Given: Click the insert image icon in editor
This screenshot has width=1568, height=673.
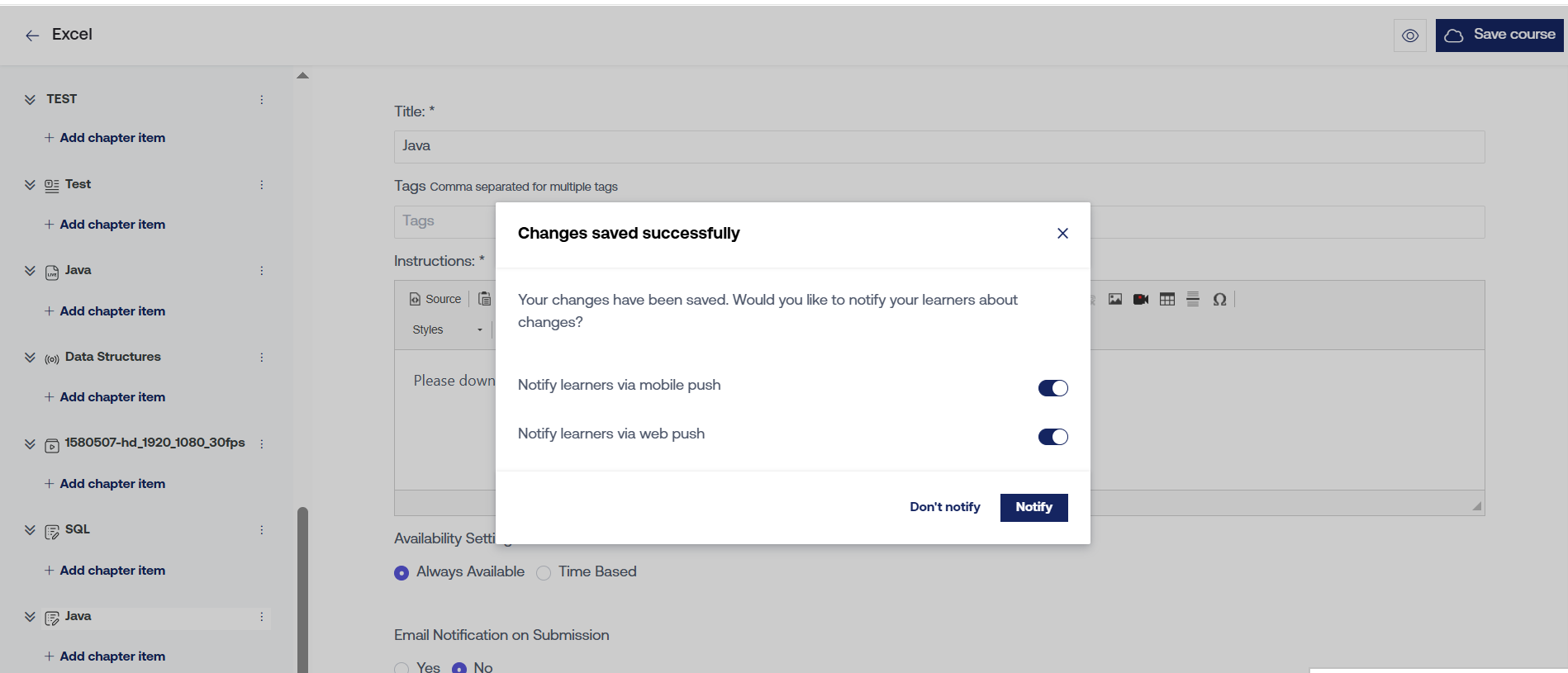Looking at the screenshot, I should pyautogui.click(x=1114, y=299).
